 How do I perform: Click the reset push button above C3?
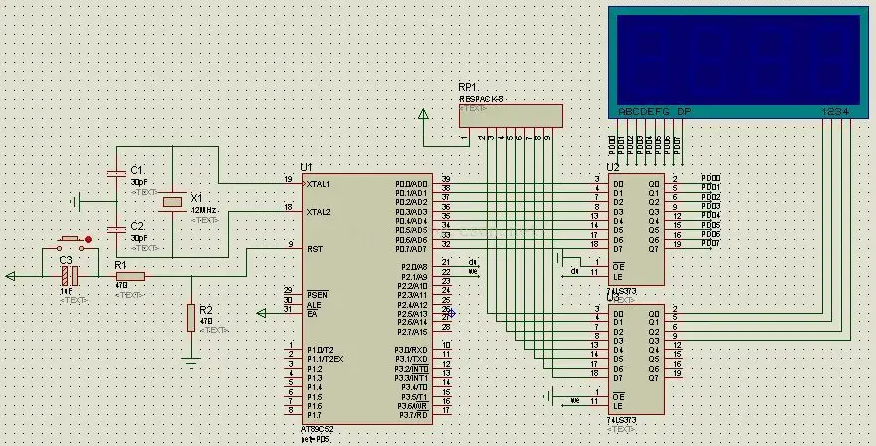tap(72, 243)
